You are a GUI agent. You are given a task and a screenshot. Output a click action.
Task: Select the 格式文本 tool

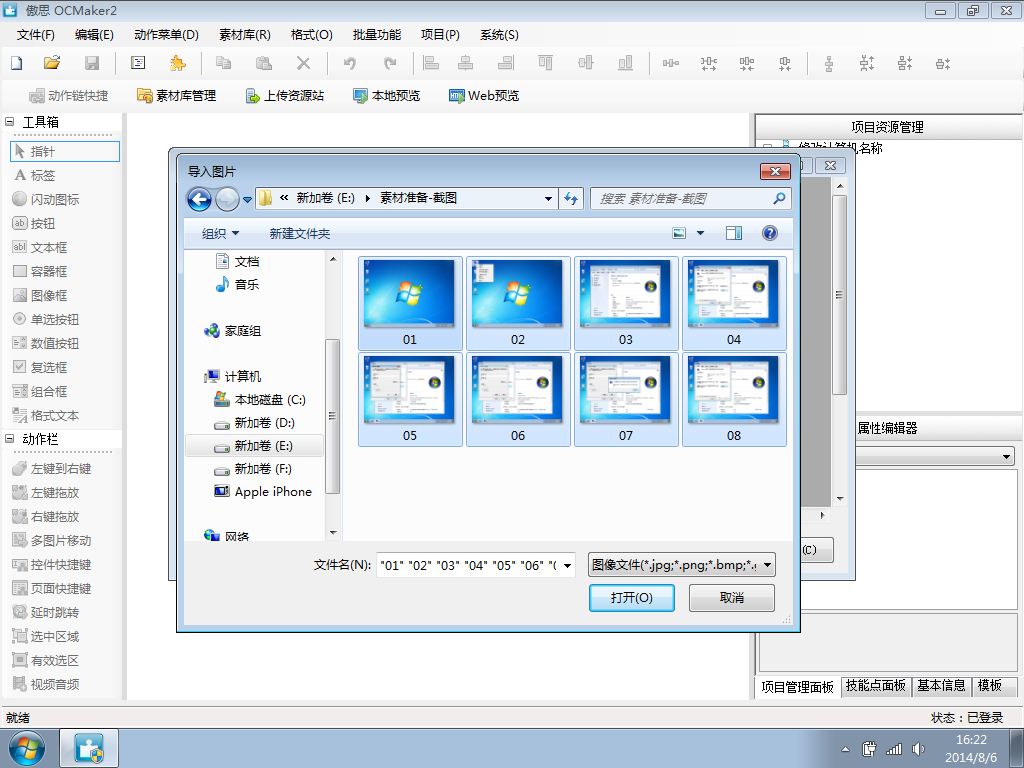(46, 415)
